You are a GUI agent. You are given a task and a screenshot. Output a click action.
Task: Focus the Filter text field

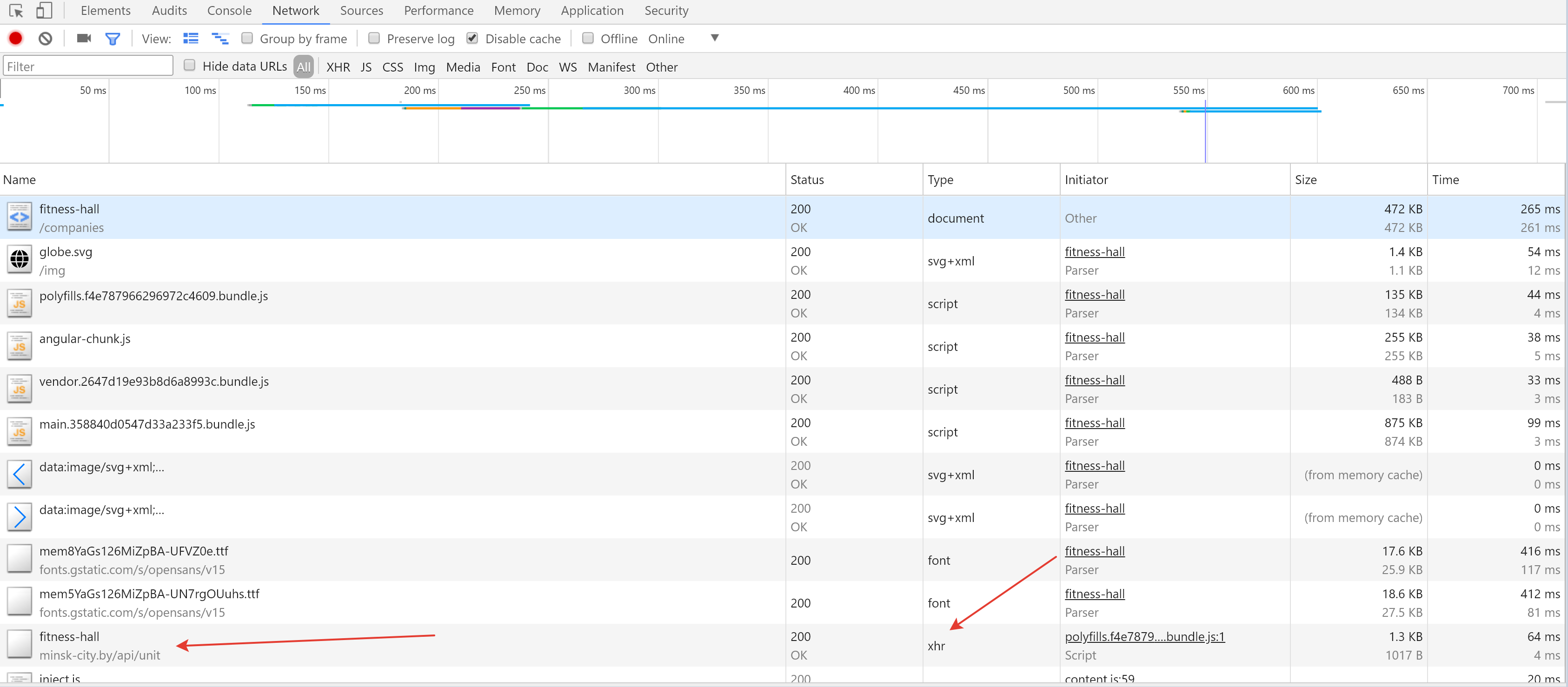click(x=88, y=66)
